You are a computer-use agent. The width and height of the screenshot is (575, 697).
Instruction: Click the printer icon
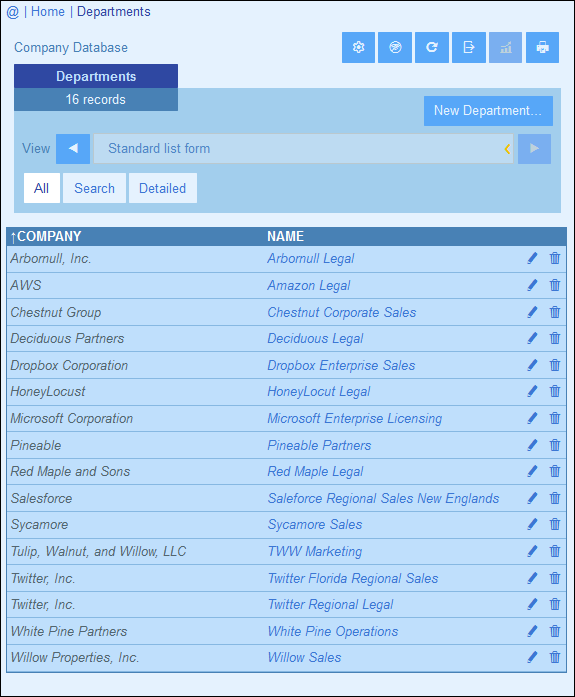542,47
